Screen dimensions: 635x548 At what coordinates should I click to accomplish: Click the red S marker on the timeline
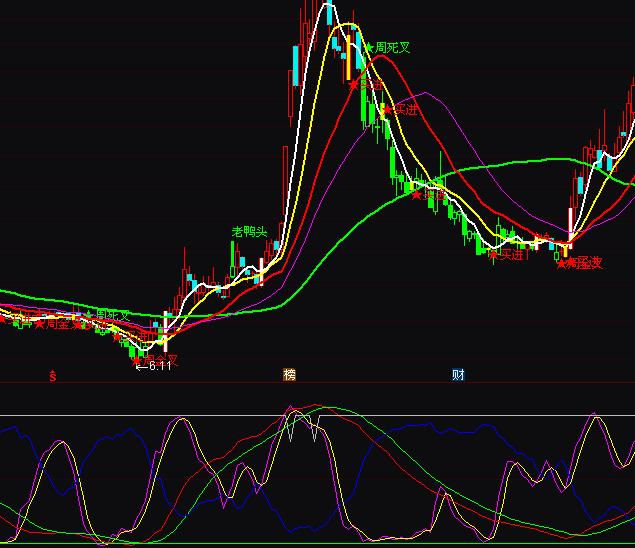52,376
